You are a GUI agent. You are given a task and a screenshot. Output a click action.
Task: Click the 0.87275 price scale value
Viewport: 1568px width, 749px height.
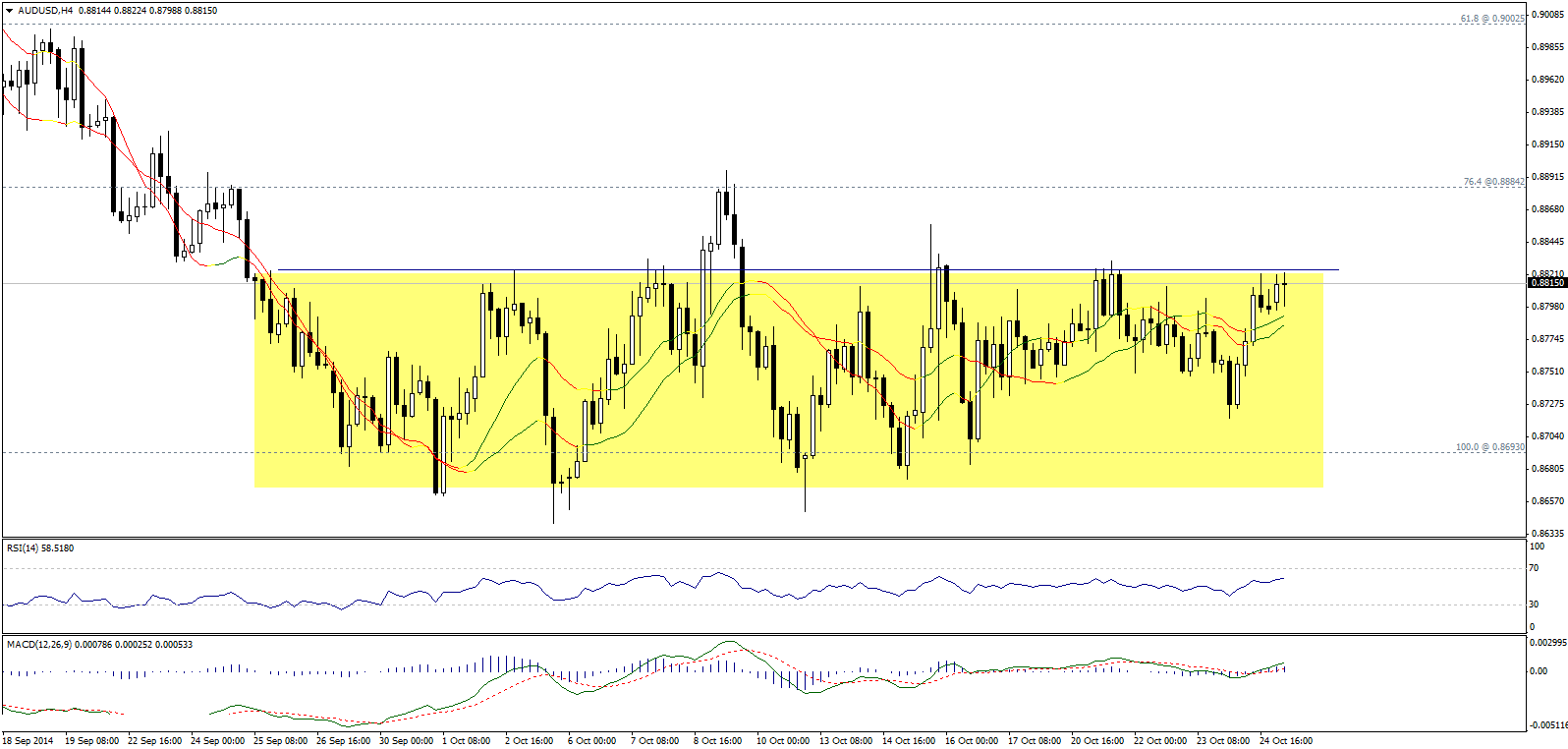[1547, 404]
